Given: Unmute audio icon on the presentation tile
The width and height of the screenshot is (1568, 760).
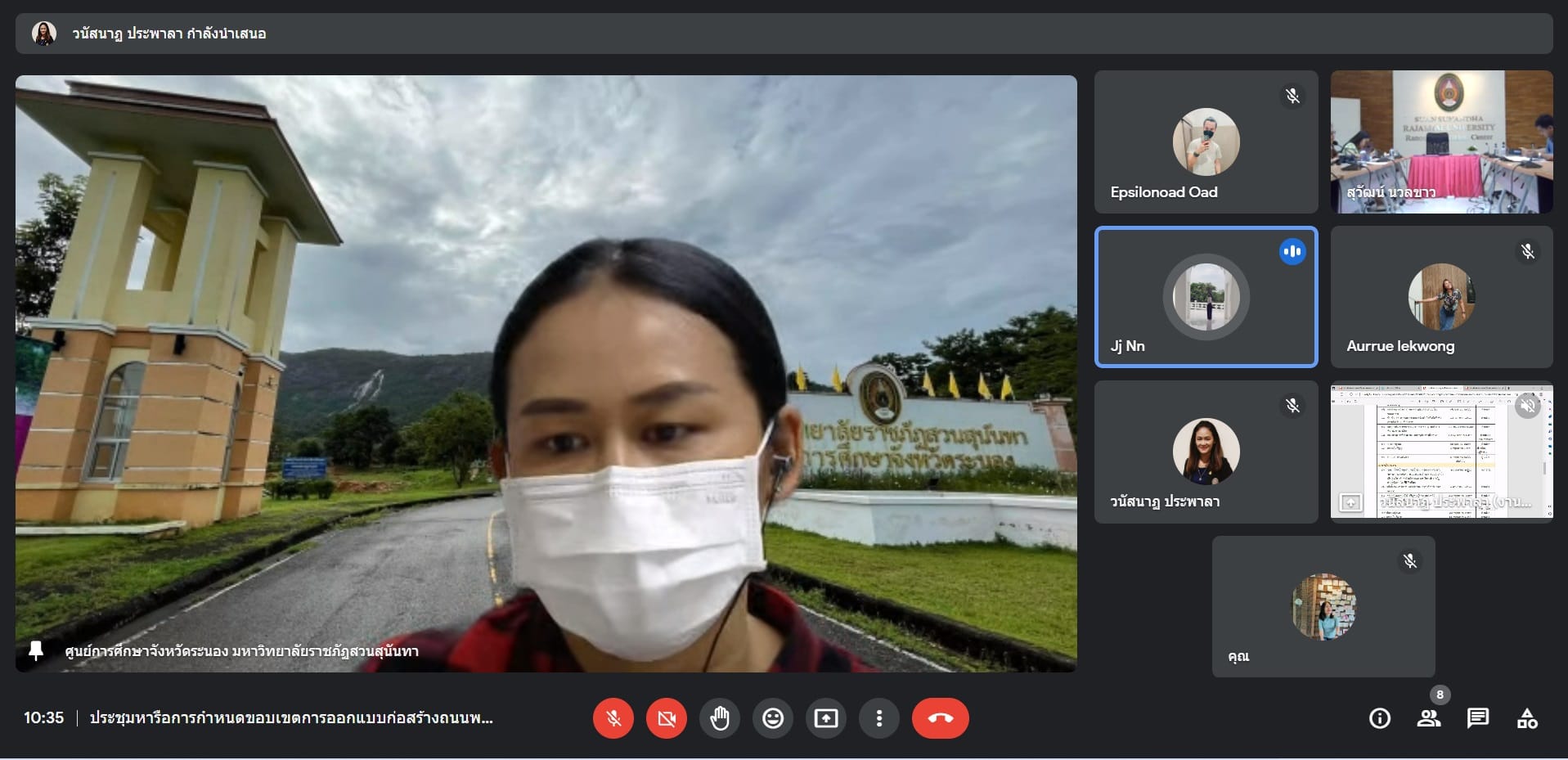Looking at the screenshot, I should (x=1527, y=406).
